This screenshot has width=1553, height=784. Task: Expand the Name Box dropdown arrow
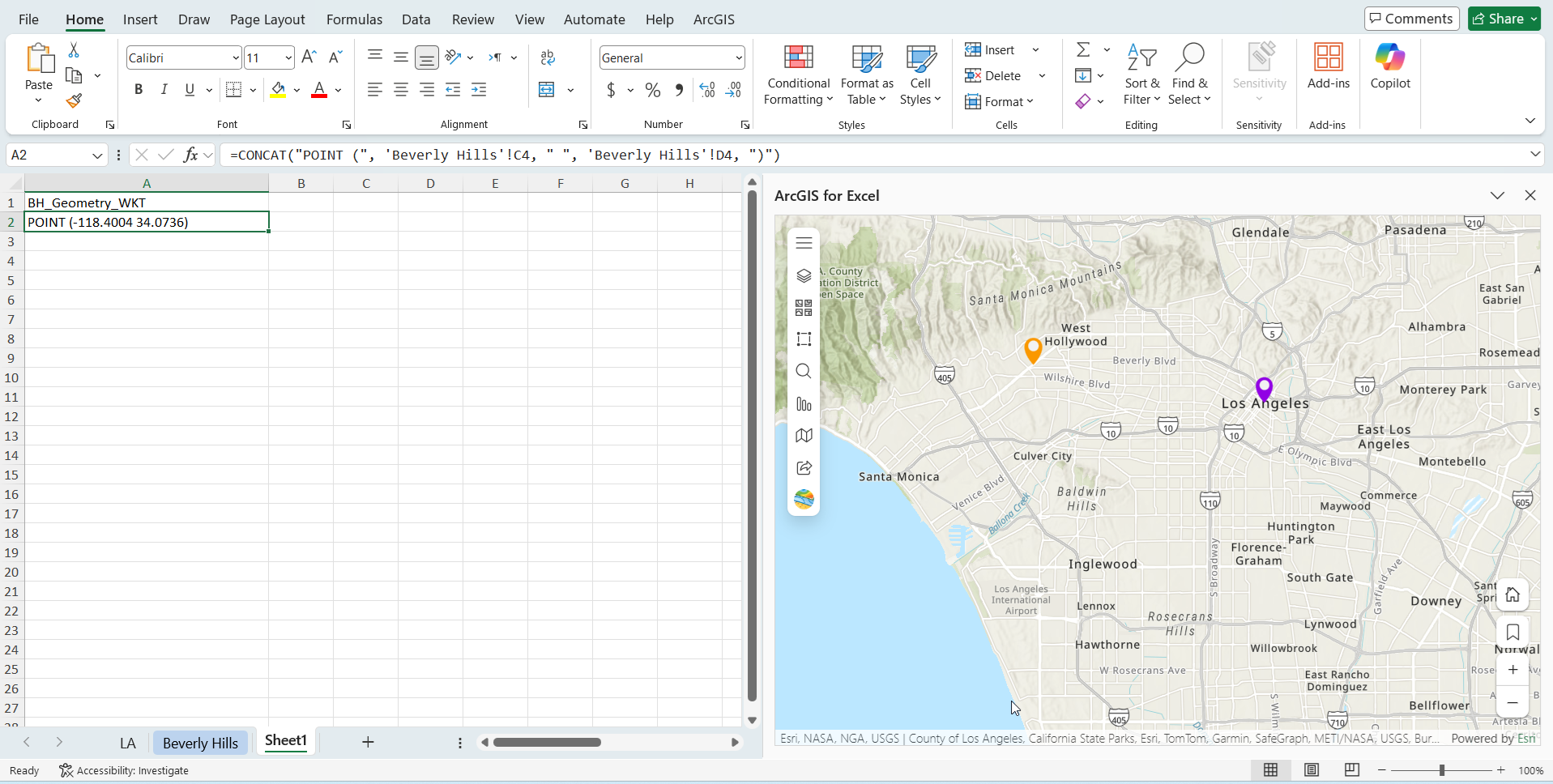(x=97, y=156)
